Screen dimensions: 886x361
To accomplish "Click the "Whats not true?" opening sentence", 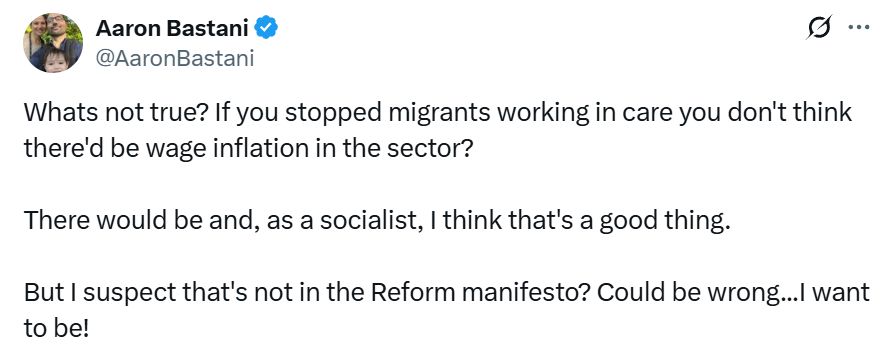I will (116, 114).
